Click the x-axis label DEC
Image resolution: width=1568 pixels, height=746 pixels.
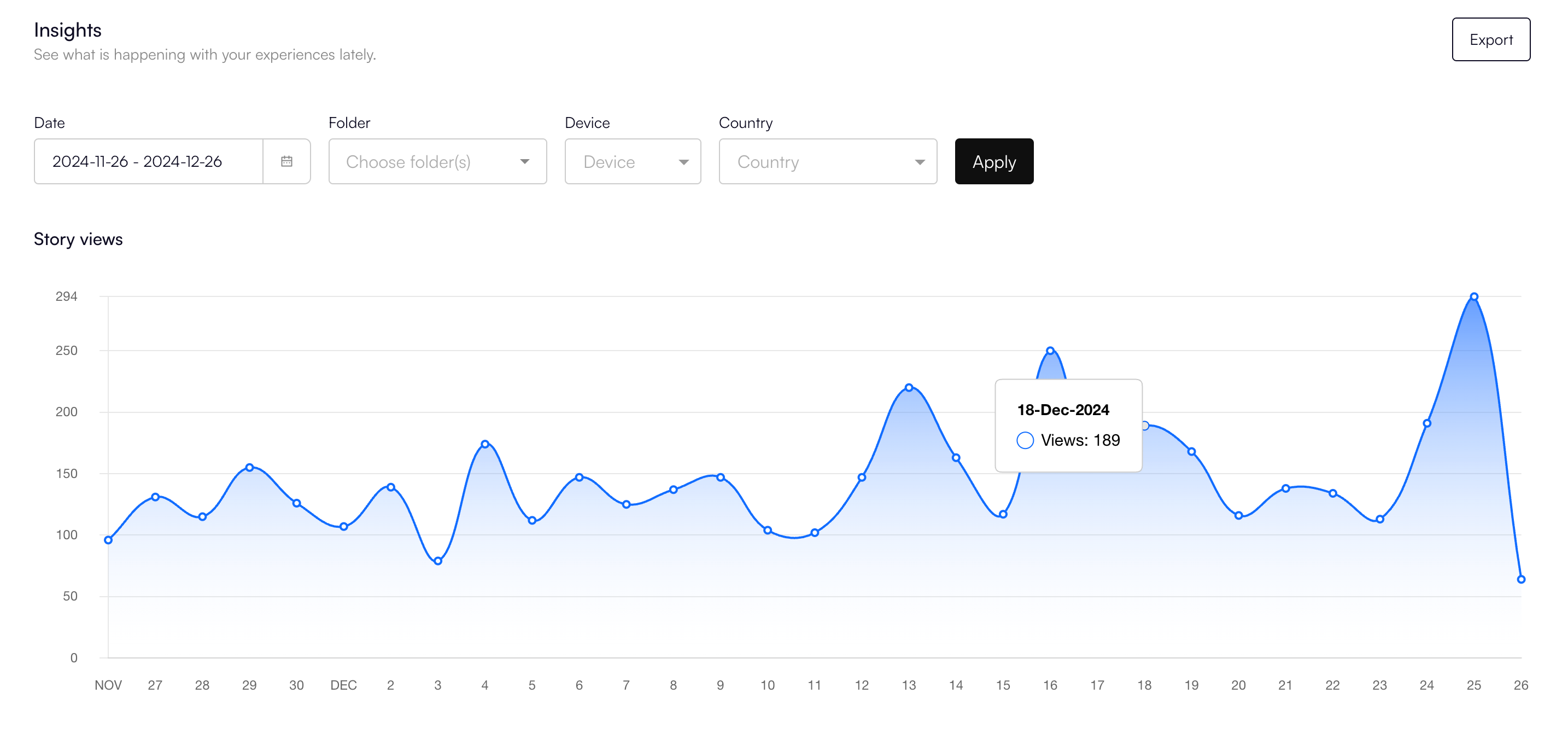343,685
